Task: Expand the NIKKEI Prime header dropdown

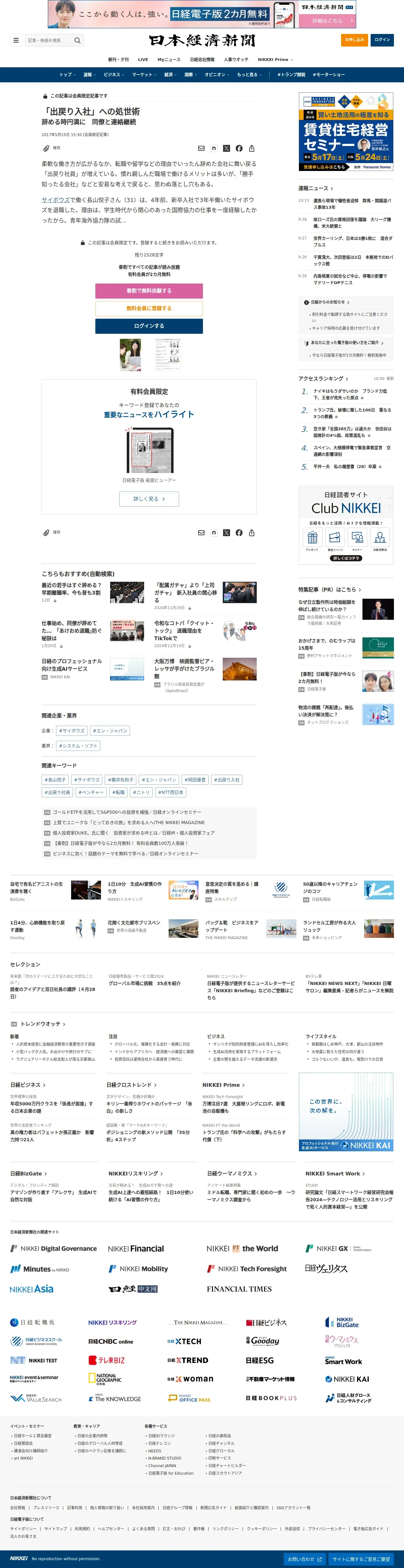Action: [275, 60]
